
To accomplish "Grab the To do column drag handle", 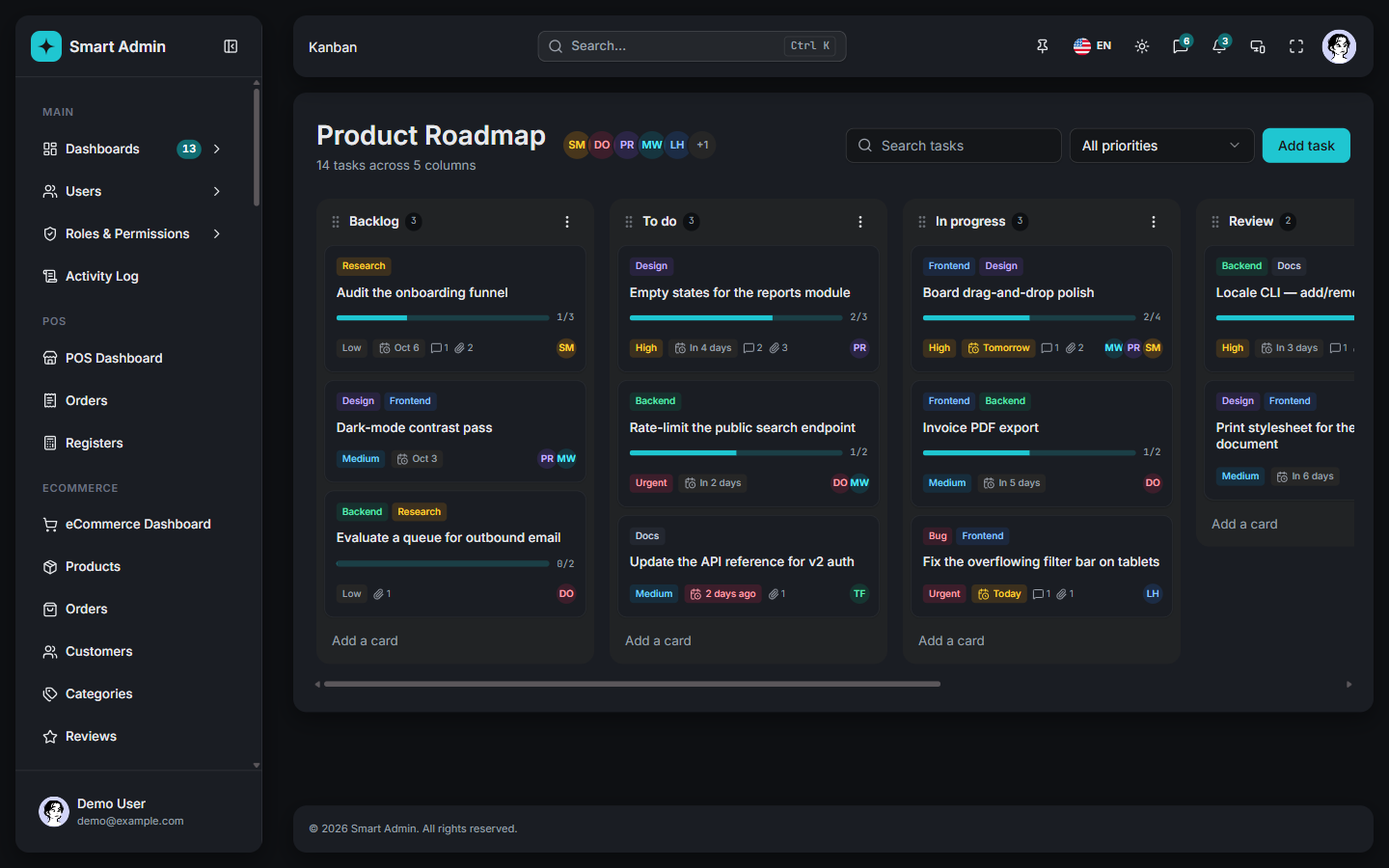I will 629,222.
